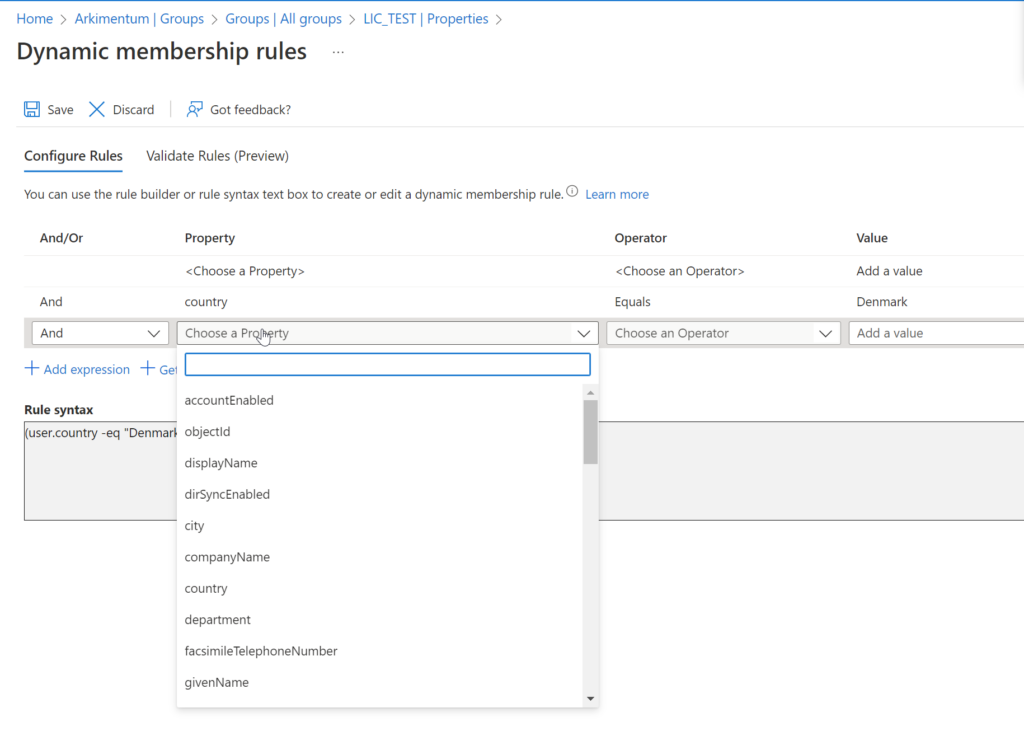Click the <Choose an Operator> cell in first row

[679, 271]
